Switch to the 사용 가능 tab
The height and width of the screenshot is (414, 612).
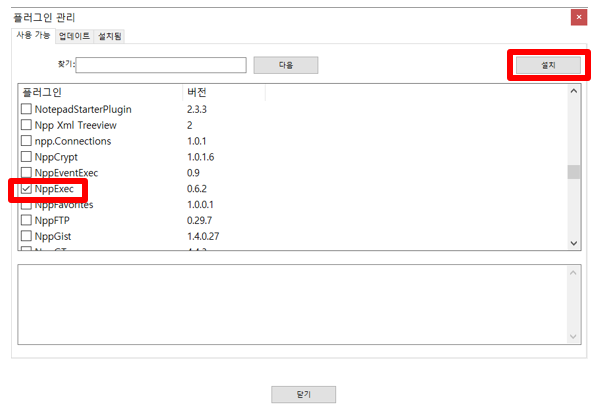coord(33,36)
